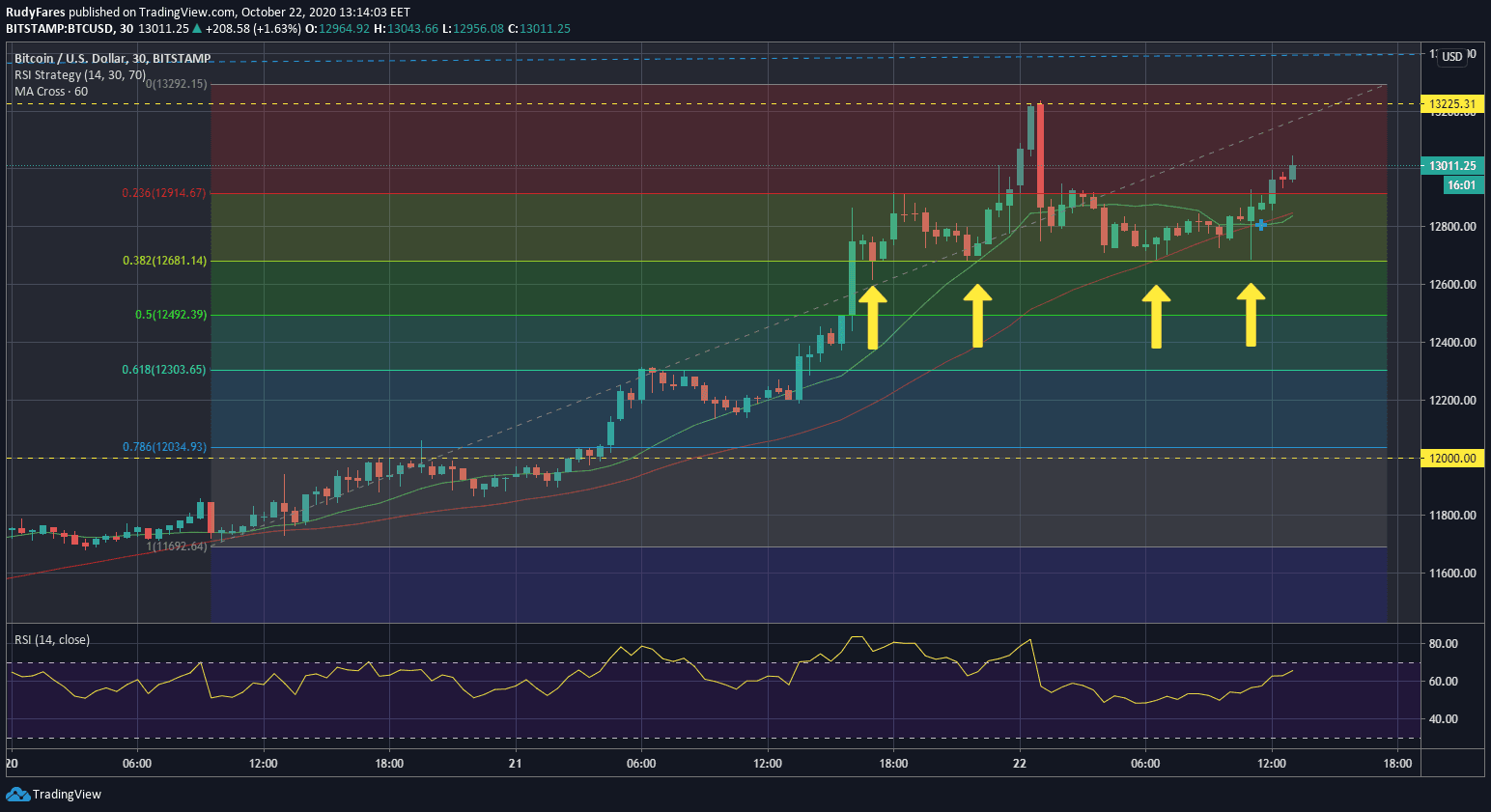Click the green 13011.25 current price tag

[x=1452, y=166]
